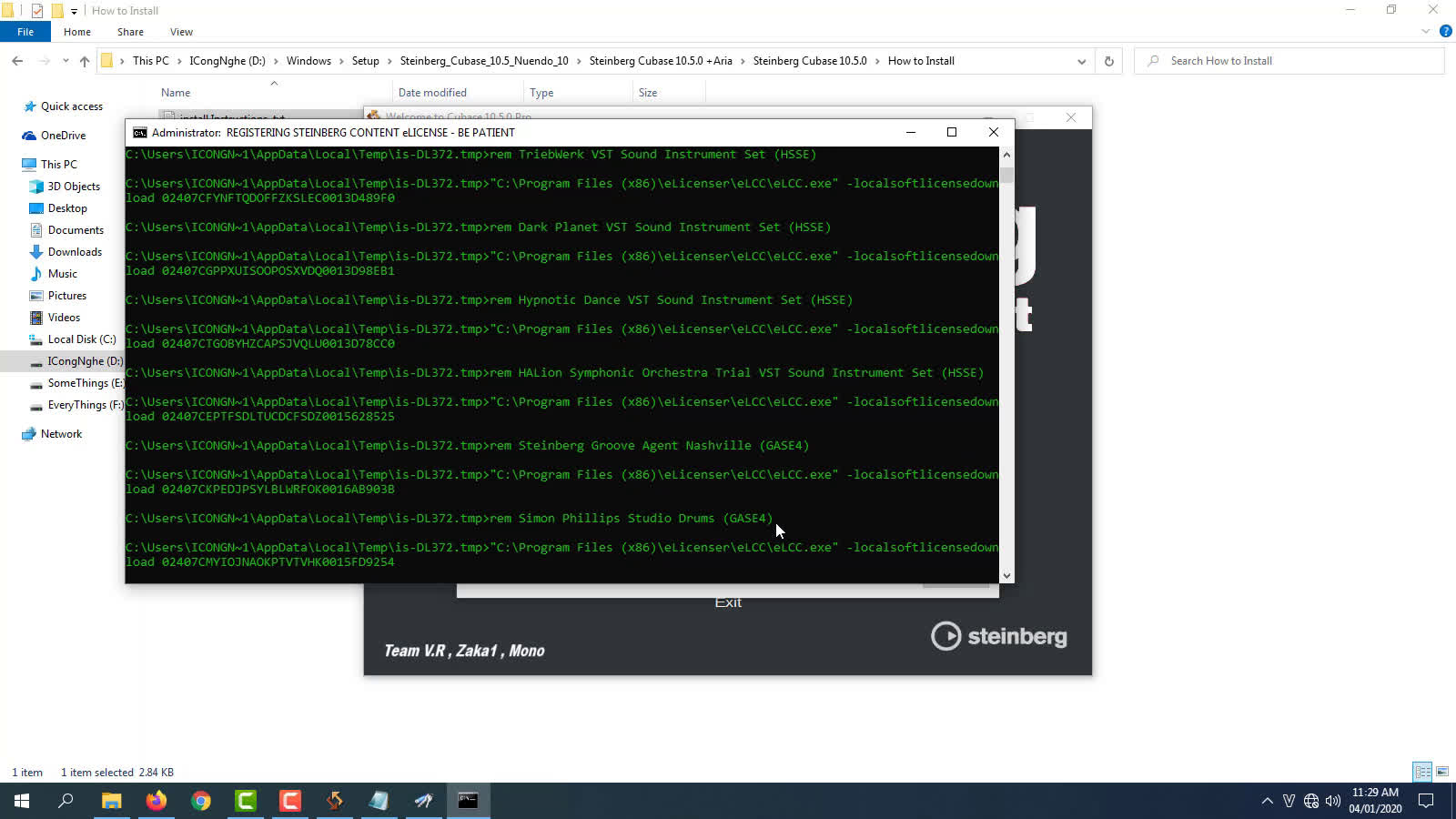Refresh the current folder
This screenshot has height=819, width=1456.
(1108, 61)
